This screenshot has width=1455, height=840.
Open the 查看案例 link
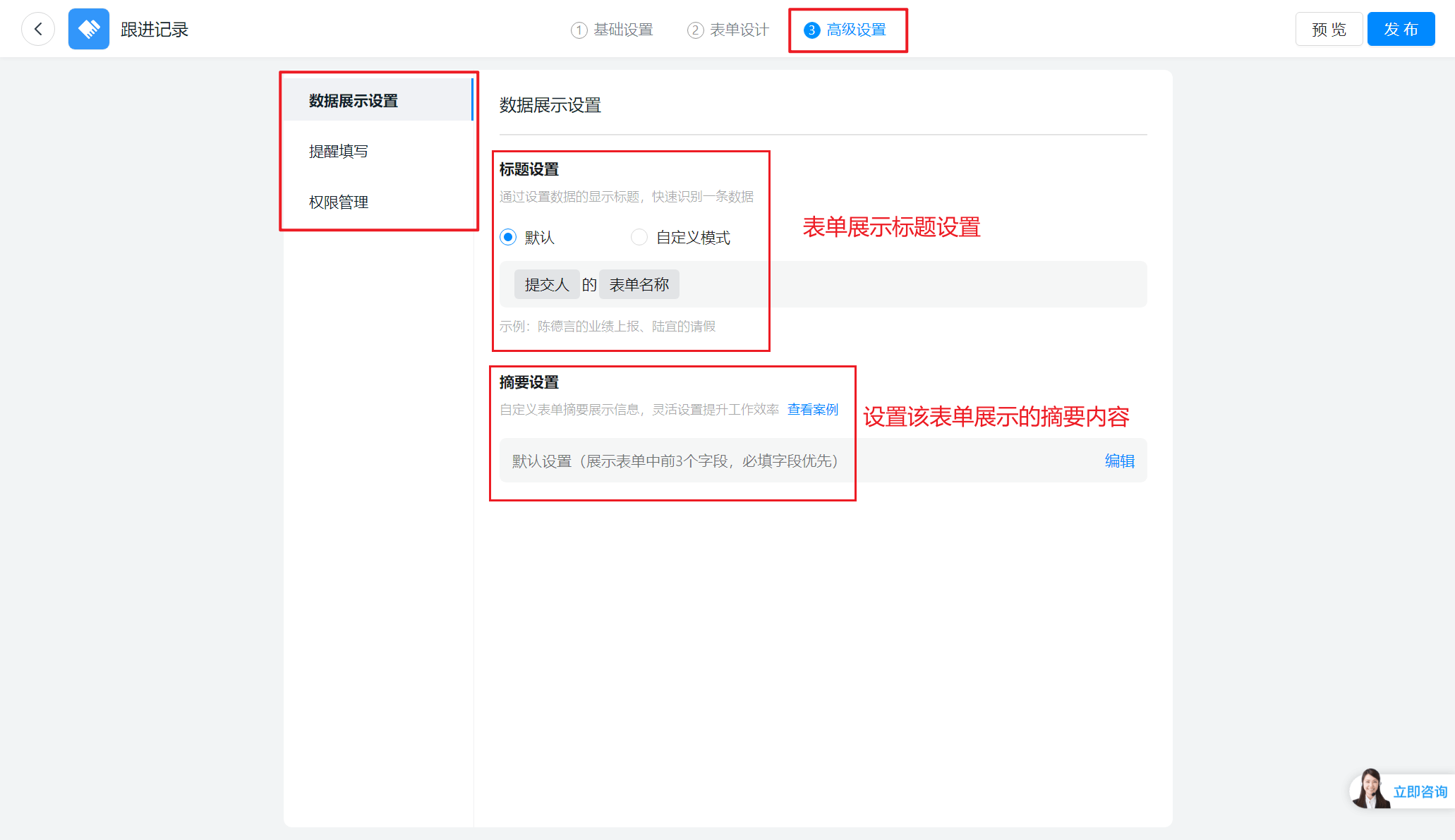(813, 410)
